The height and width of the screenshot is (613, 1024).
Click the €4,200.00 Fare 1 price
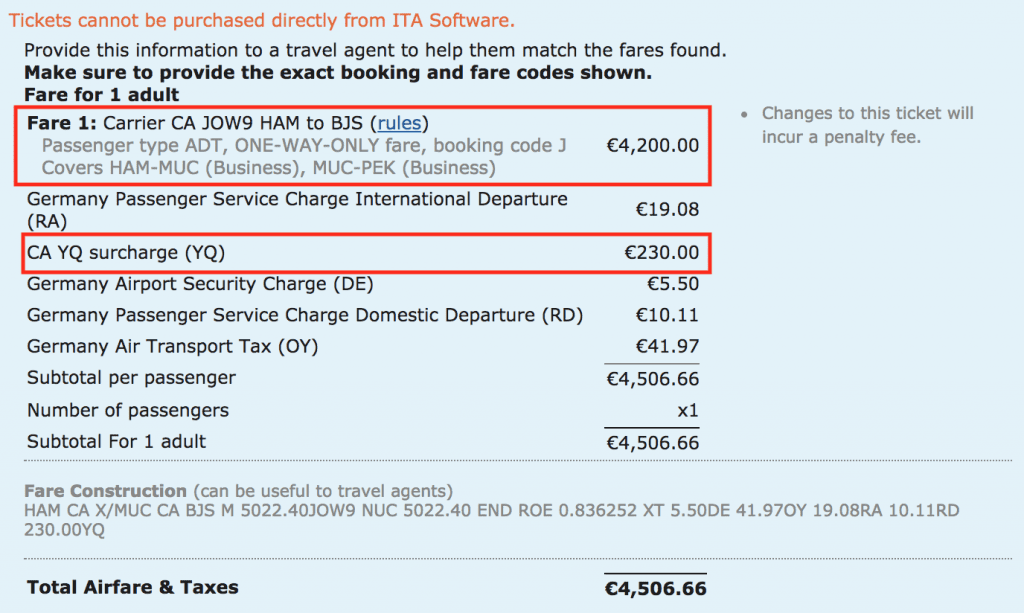653,146
